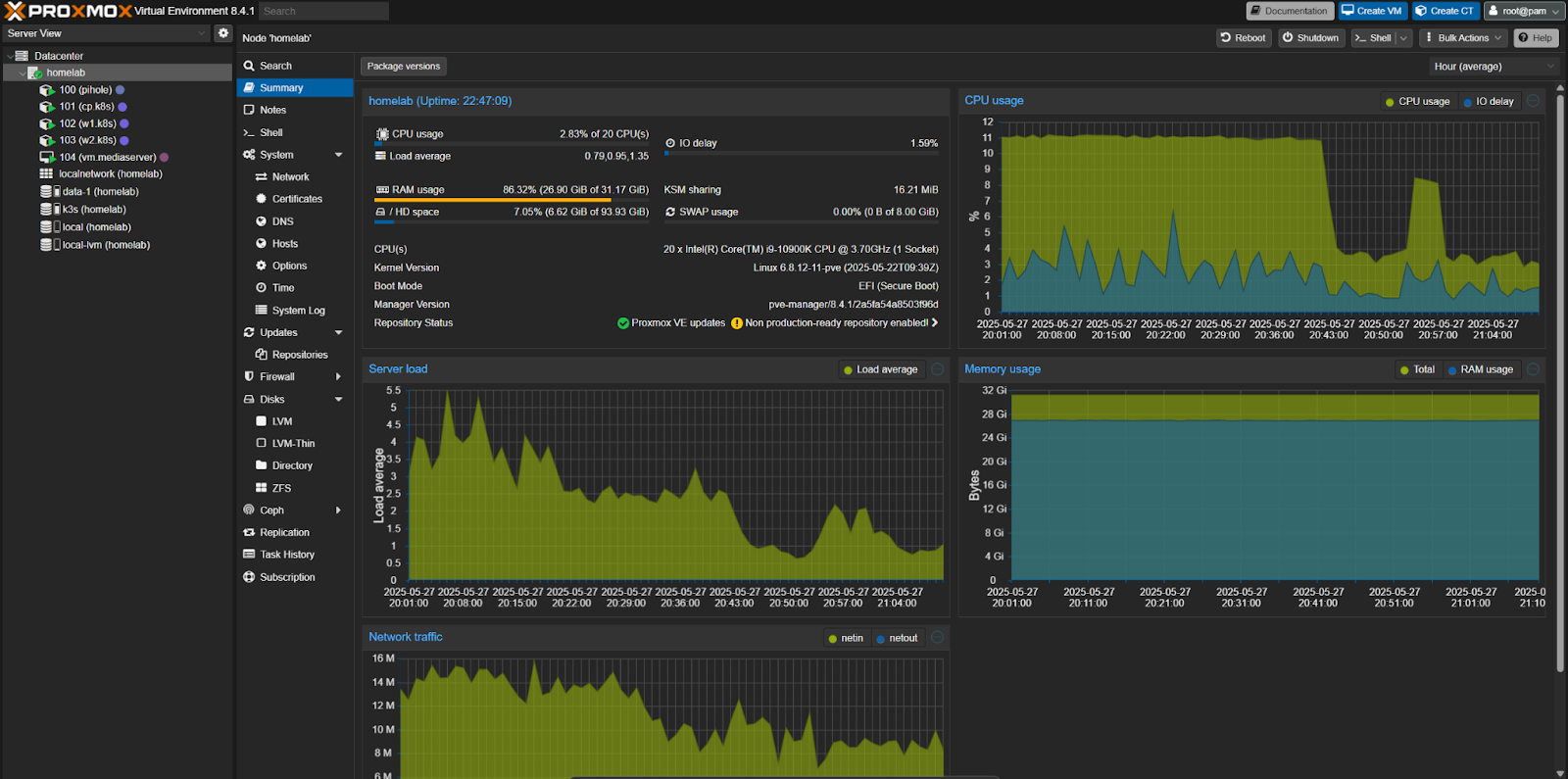The width and height of the screenshot is (1568, 779).
Task: Click the Proxmox logo in header
Action: [x=68, y=11]
